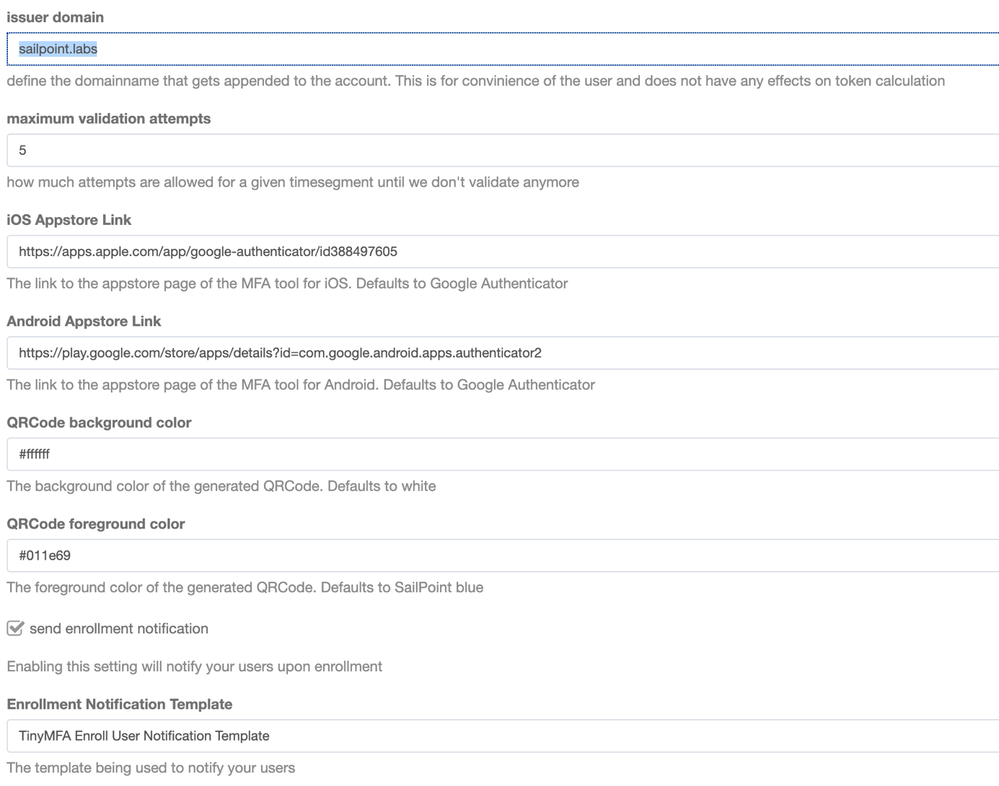Click the QRCode background color field
The height and width of the screenshot is (786, 999).
pyautogui.click(x=500, y=454)
